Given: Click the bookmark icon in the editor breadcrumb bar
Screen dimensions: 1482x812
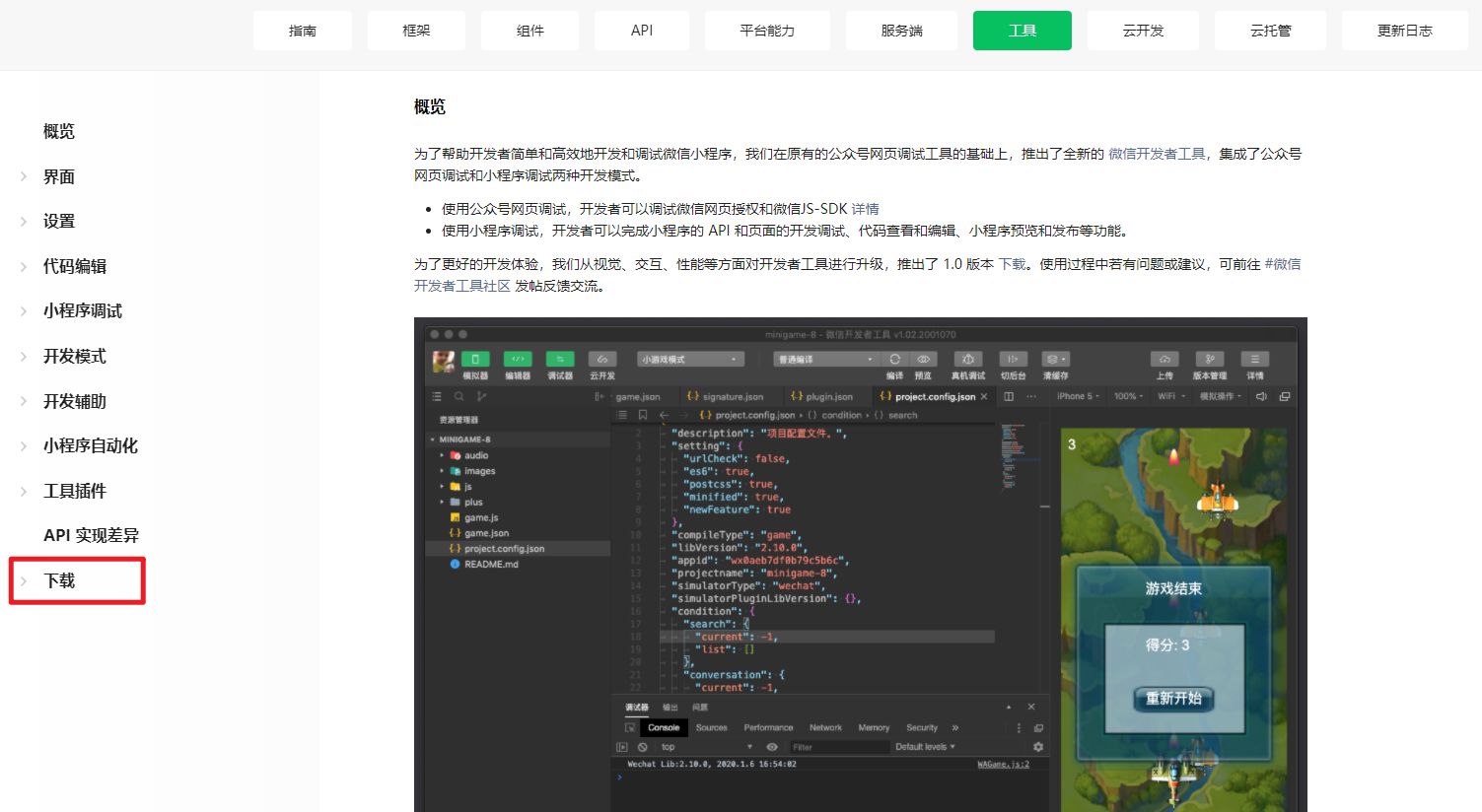Looking at the screenshot, I should click(643, 415).
